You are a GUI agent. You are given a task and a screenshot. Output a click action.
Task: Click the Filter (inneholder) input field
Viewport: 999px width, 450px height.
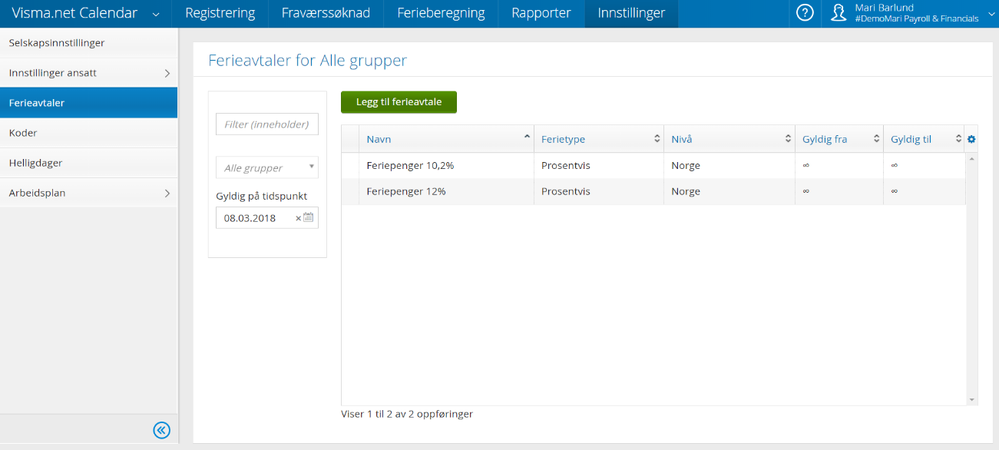[267, 124]
